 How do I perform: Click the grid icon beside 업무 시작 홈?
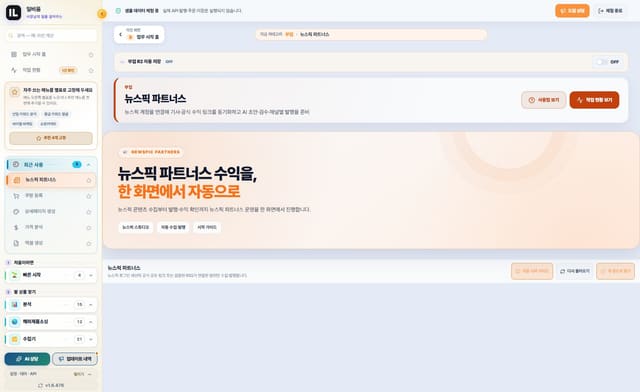(x=14, y=54)
